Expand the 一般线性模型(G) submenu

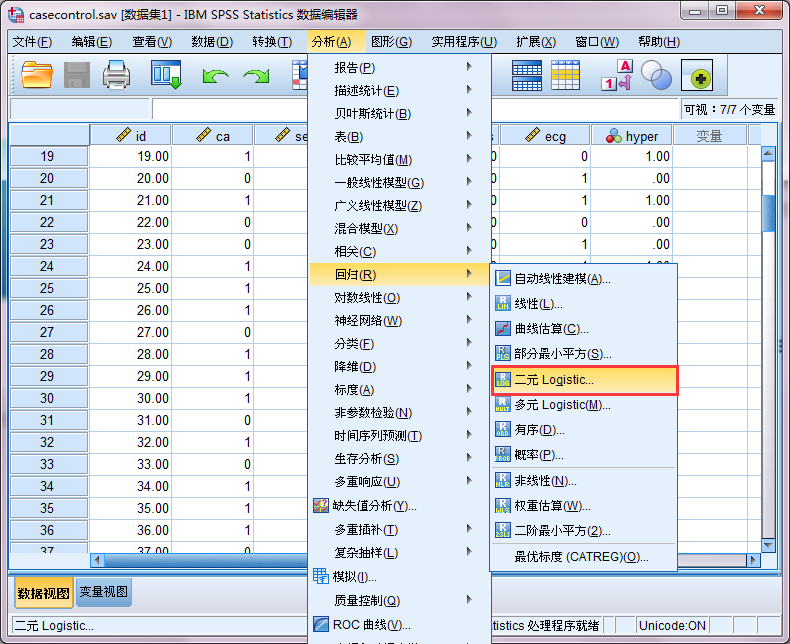pyautogui.click(x=400, y=182)
